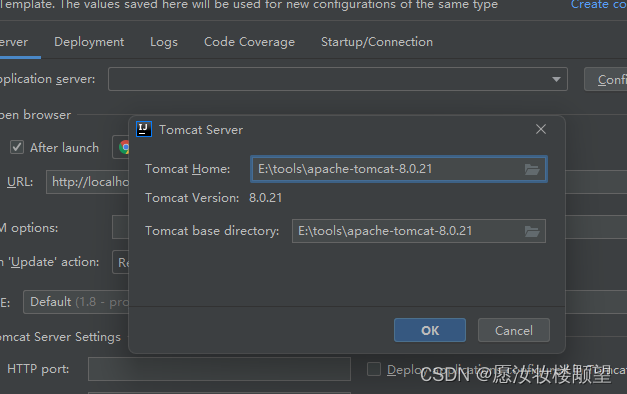Click the Create configuration link
627x394 pixels.
pyautogui.click(x=599, y=5)
